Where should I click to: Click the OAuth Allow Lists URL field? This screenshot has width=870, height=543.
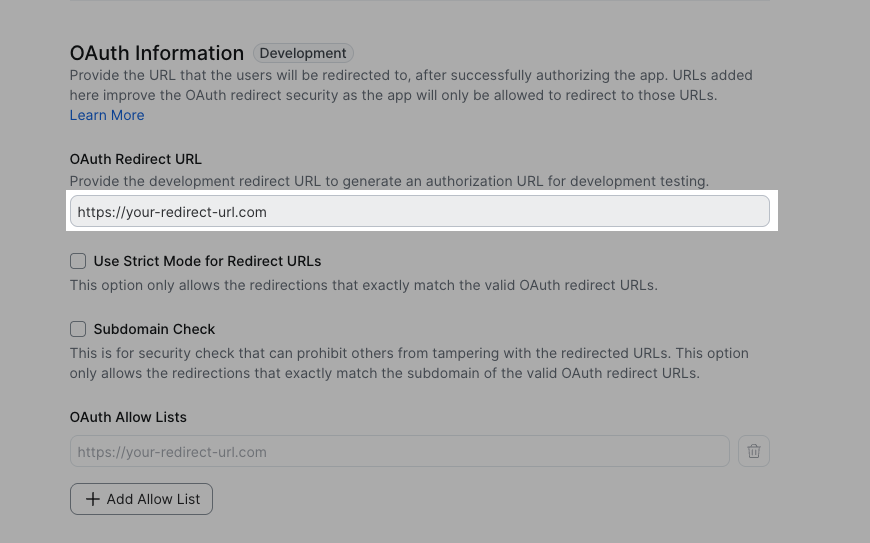[399, 451]
